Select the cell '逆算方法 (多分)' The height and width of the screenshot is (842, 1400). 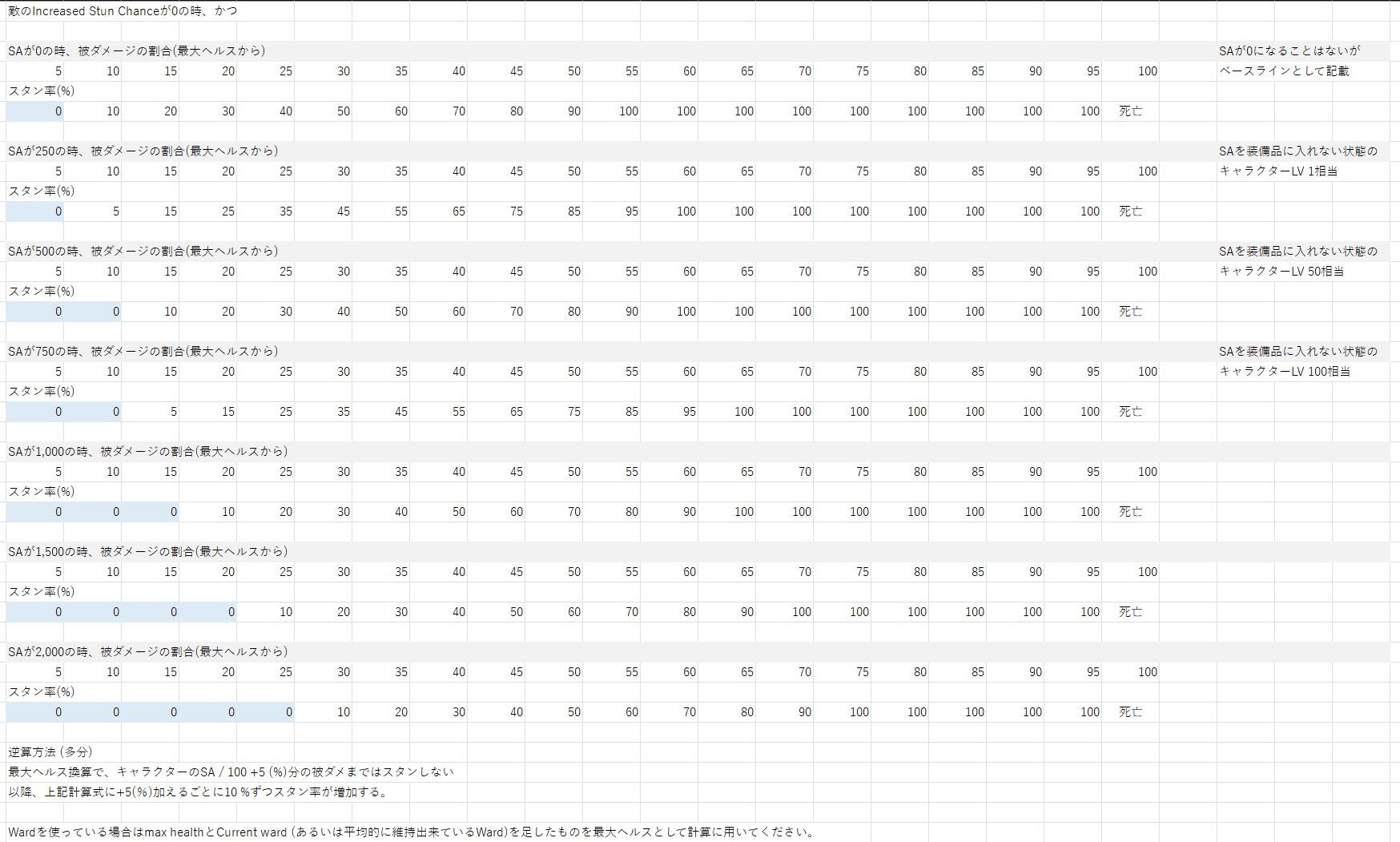(x=50, y=751)
